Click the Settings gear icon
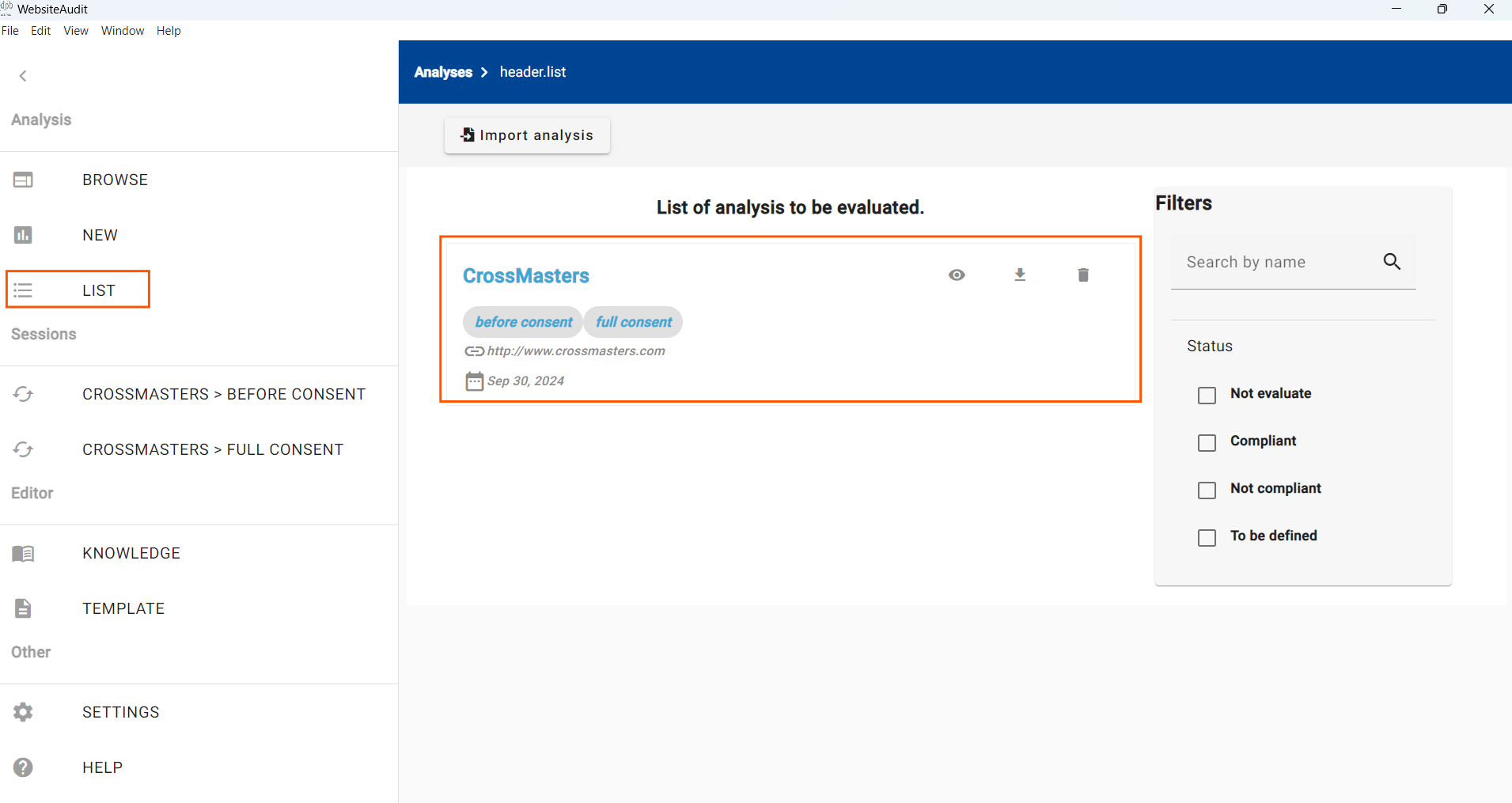The height and width of the screenshot is (803, 1512). [x=23, y=712]
